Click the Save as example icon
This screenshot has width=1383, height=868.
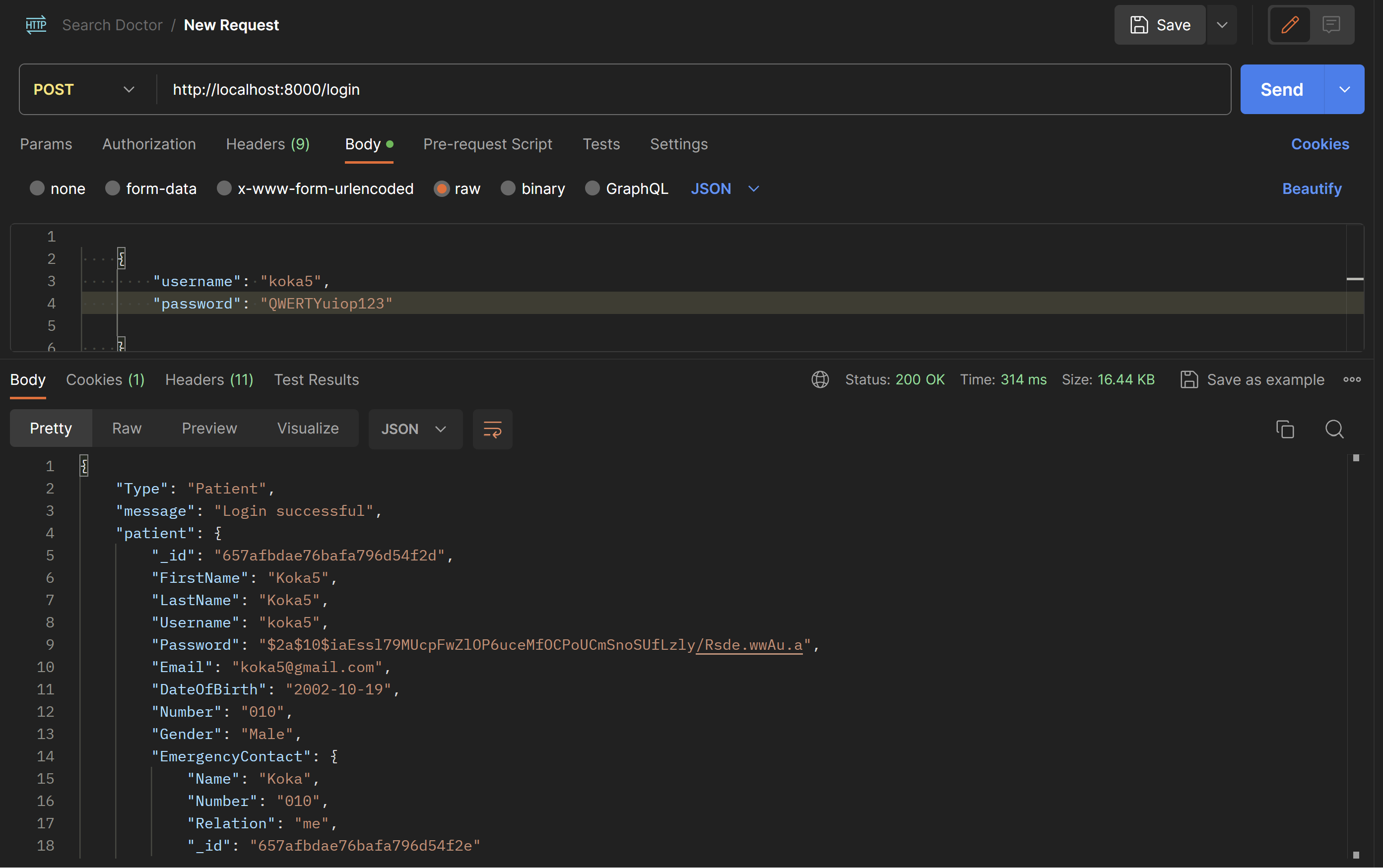pyautogui.click(x=1189, y=379)
